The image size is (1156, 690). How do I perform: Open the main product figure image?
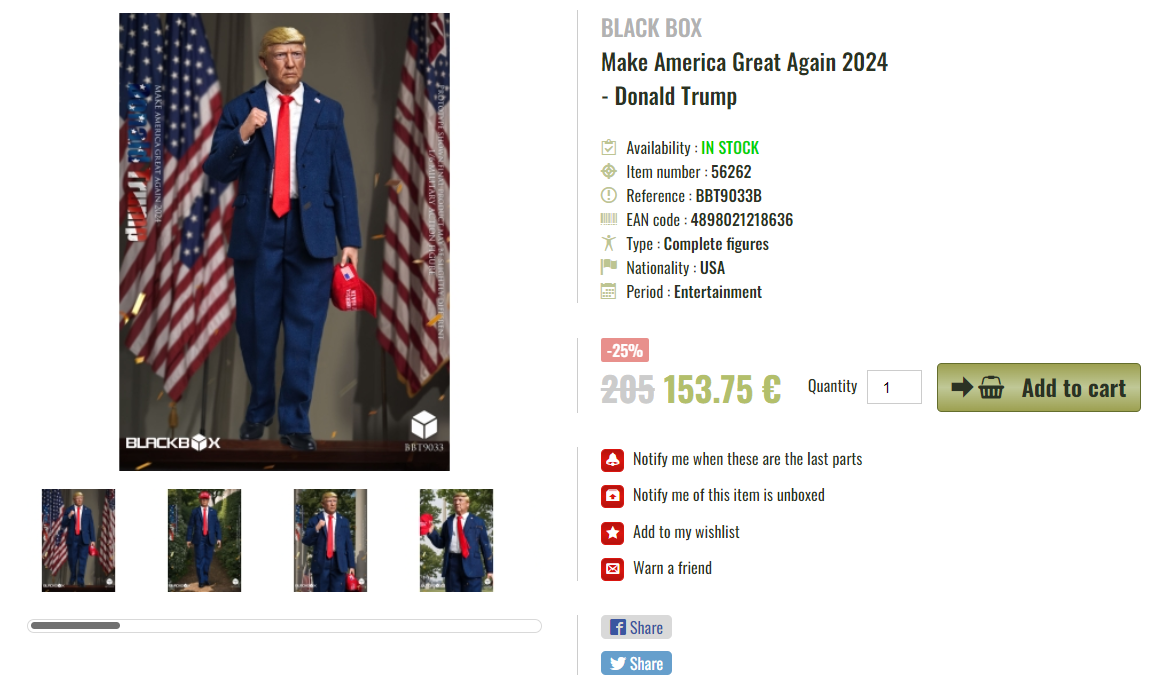pos(285,242)
